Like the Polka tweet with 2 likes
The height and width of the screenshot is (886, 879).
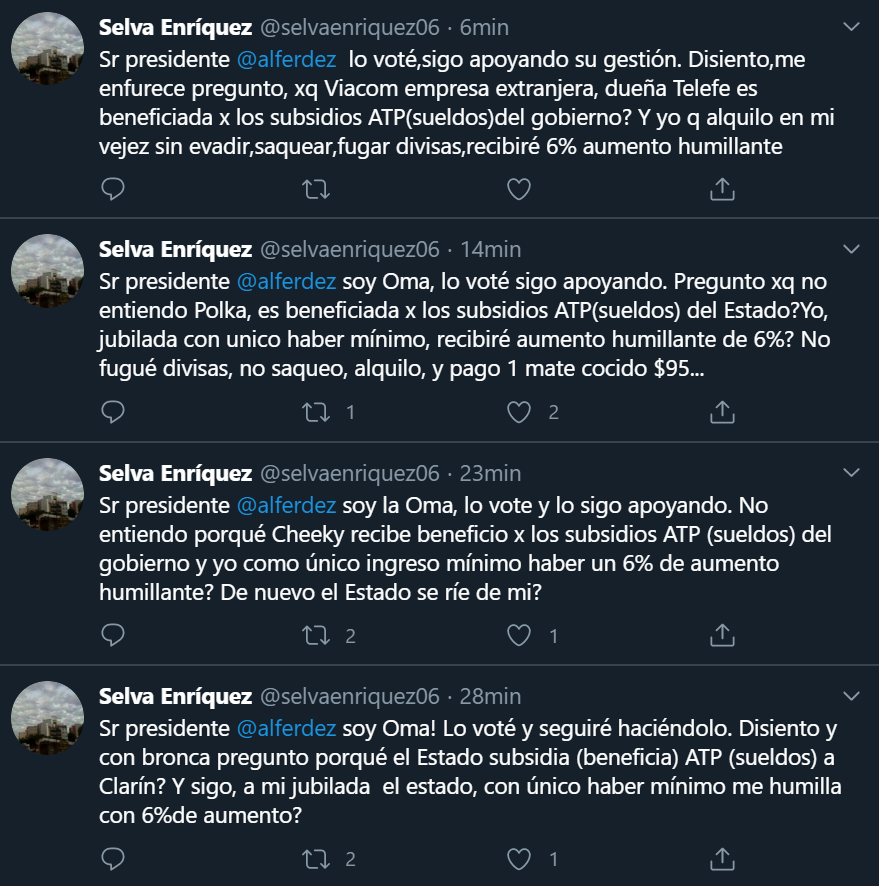click(518, 411)
